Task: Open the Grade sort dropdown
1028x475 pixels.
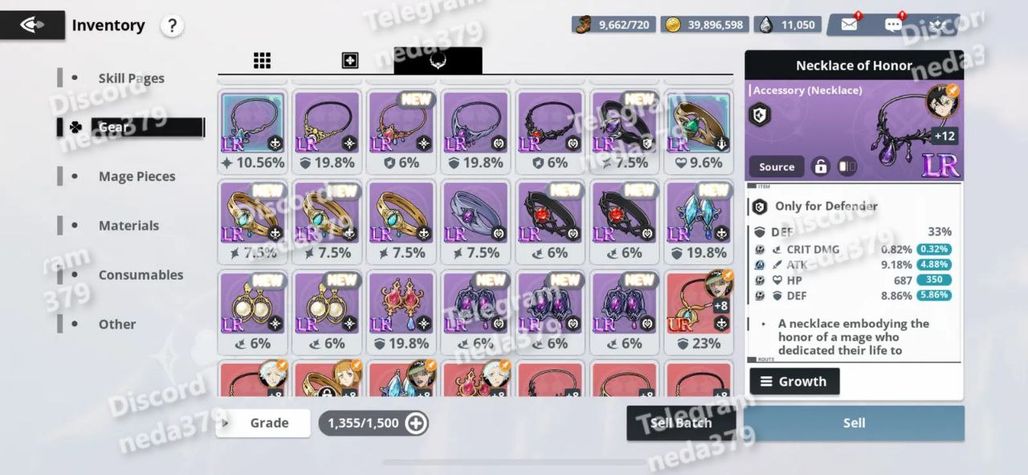Action: pyautogui.click(x=264, y=423)
